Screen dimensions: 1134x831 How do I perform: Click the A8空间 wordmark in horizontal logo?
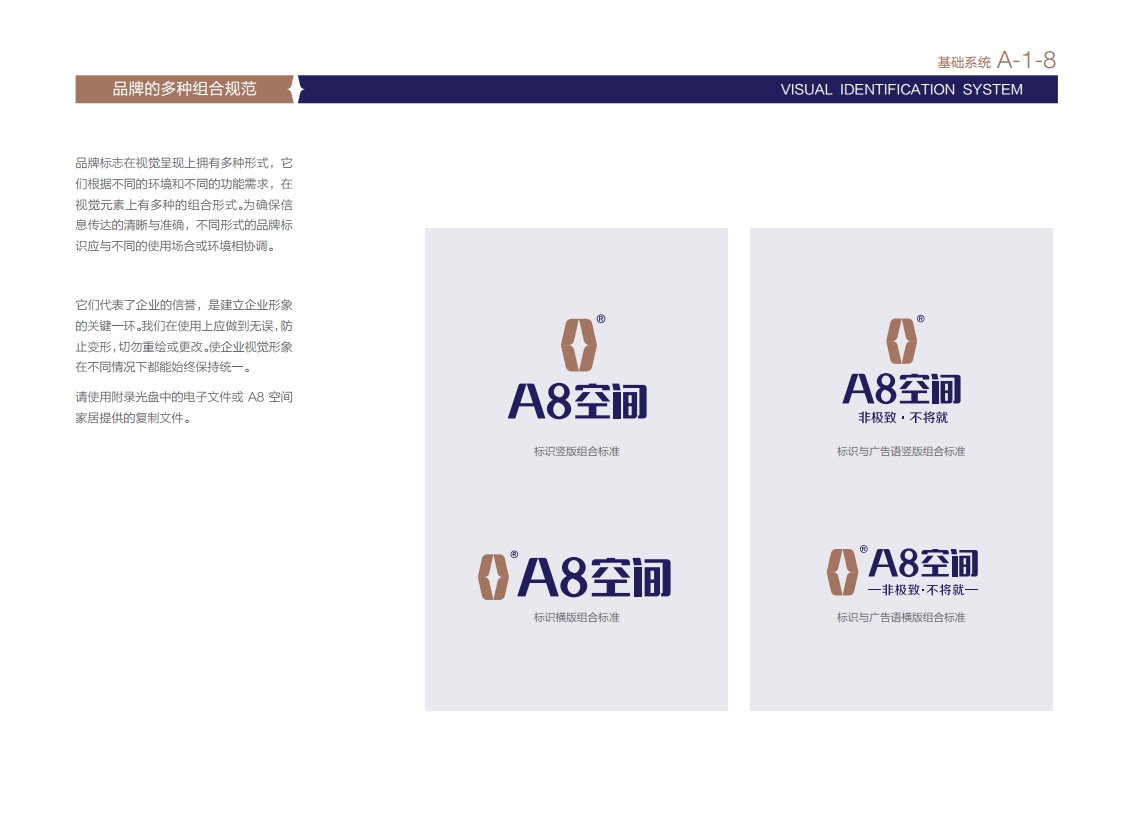(594, 576)
